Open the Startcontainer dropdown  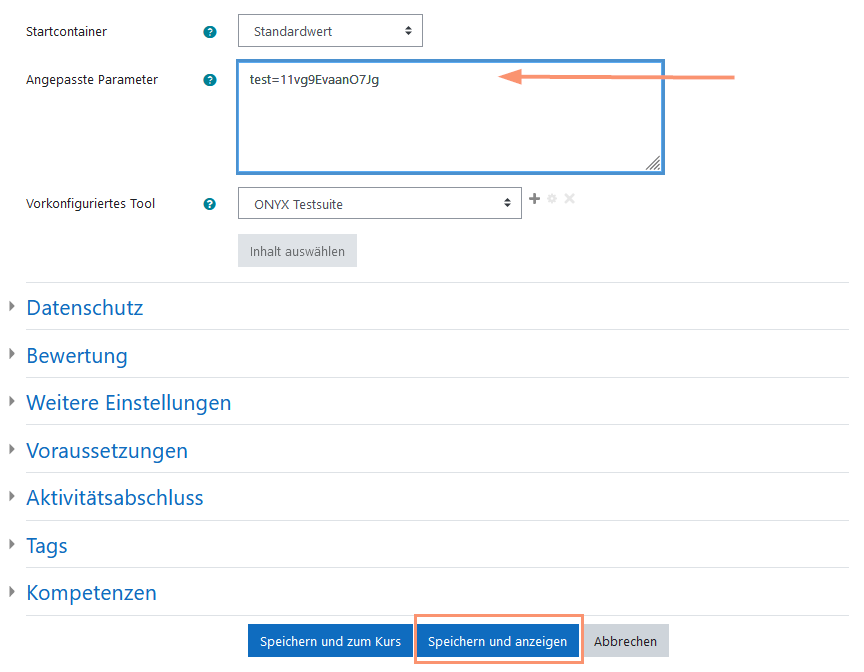(x=330, y=31)
